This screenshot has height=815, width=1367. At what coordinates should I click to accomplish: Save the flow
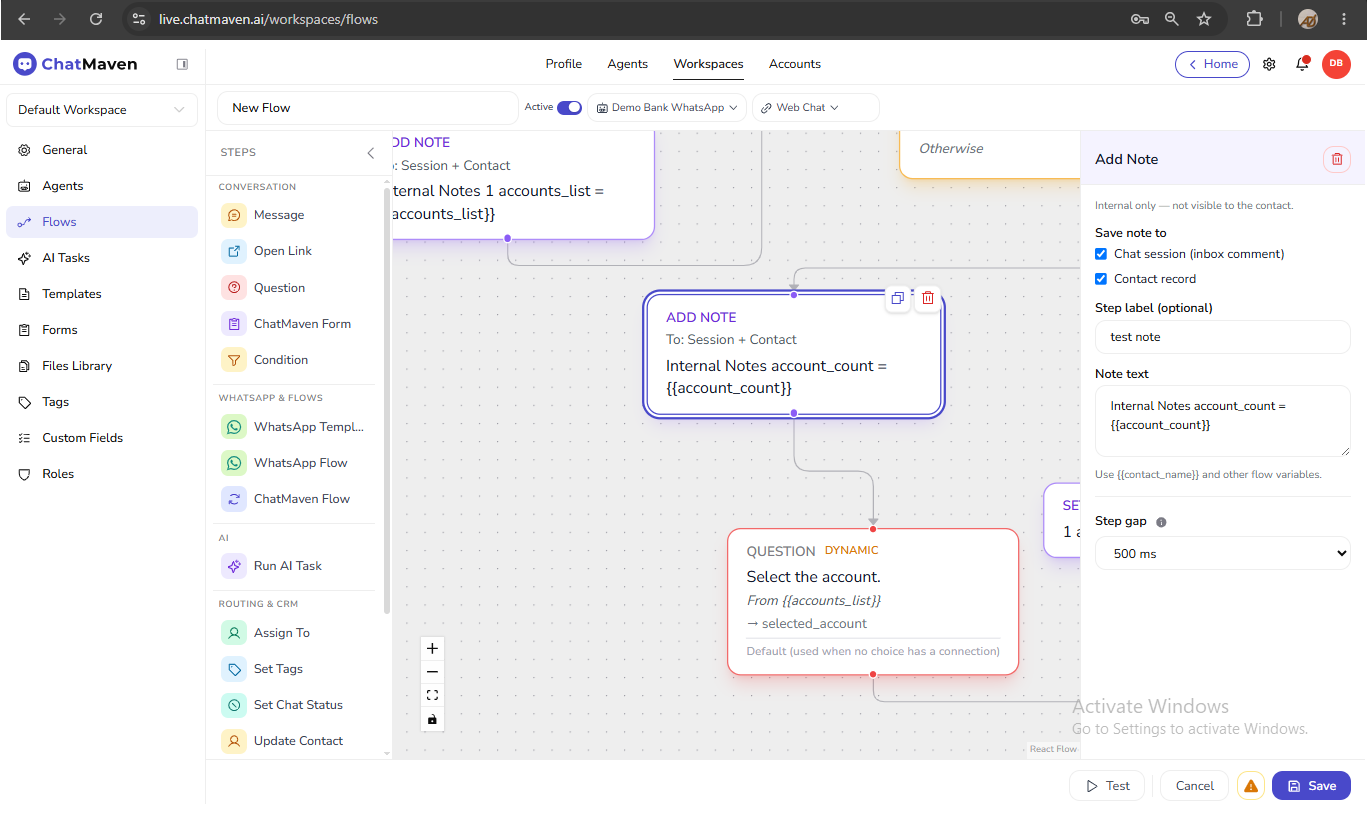pos(1311,786)
